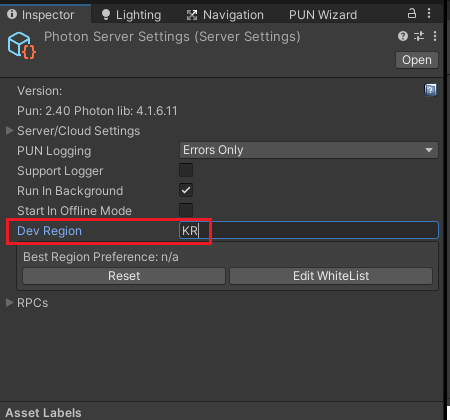Screen dimensions: 450x420
Task: Click the PUN Logging label
Action: pos(54,151)
